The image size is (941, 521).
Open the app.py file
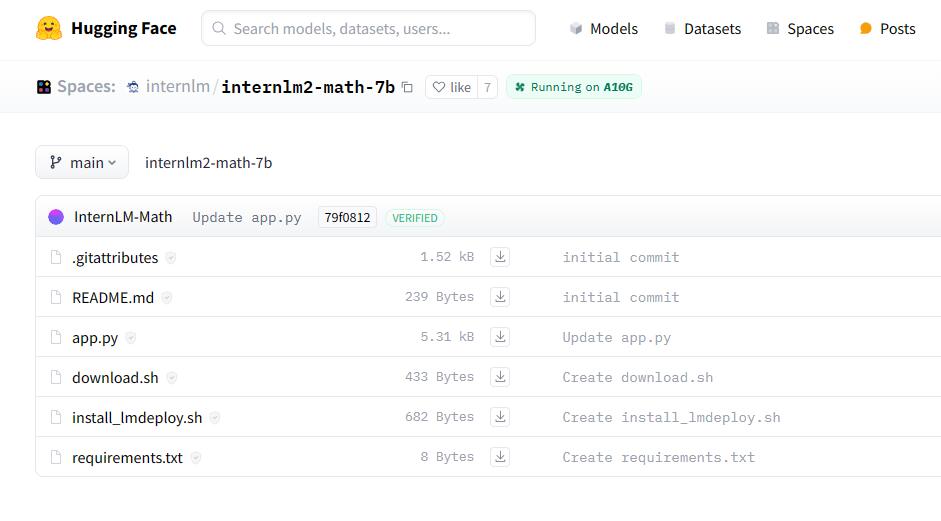95,338
